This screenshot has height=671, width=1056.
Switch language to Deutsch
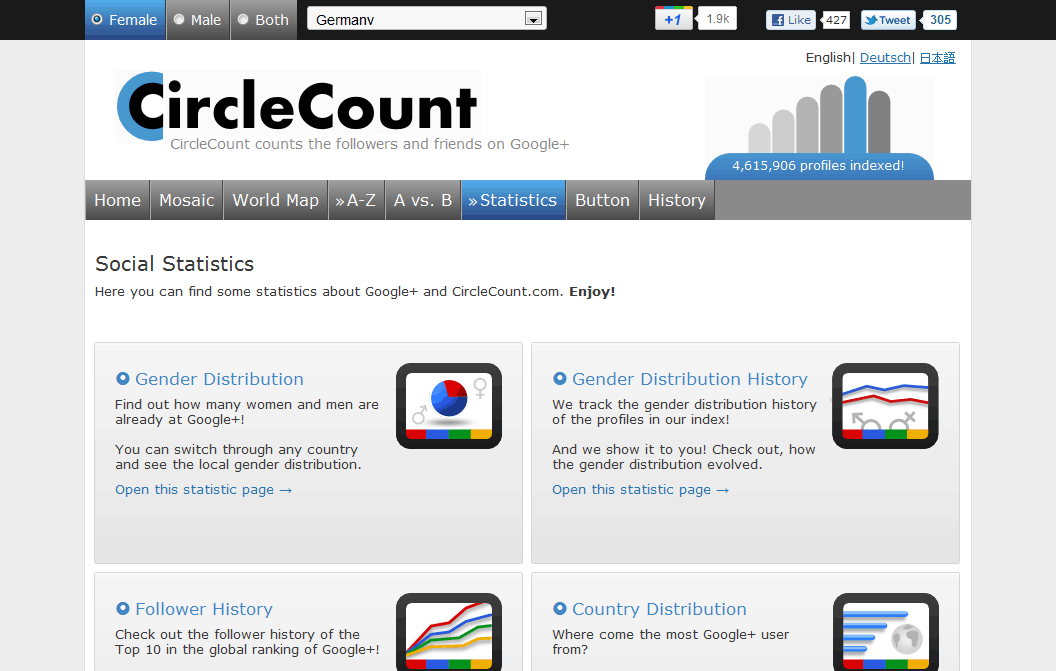(885, 58)
